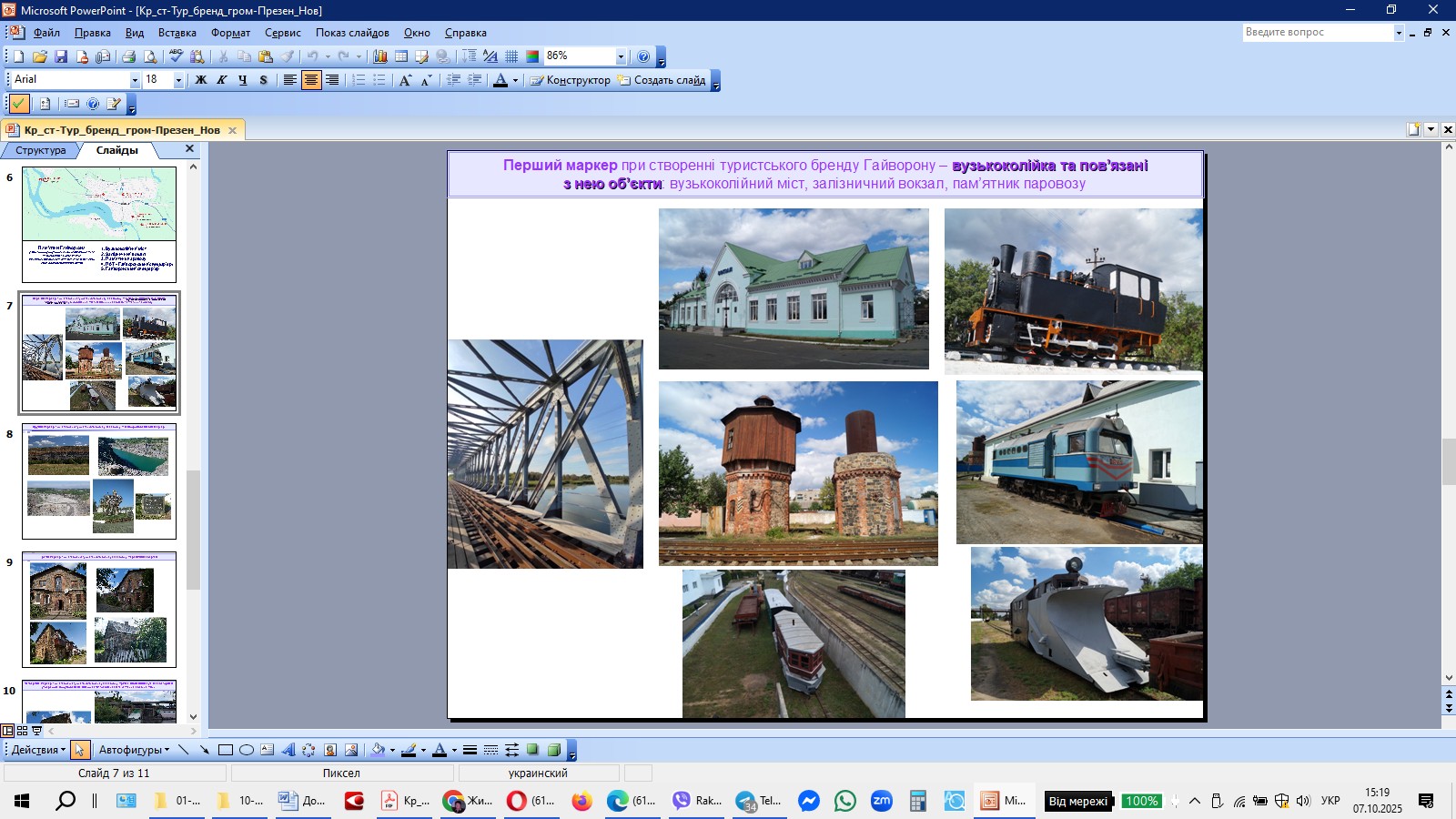Image resolution: width=1456 pixels, height=819 pixels.
Task: Expand the Arial font name dropdown
Action: tap(135, 80)
